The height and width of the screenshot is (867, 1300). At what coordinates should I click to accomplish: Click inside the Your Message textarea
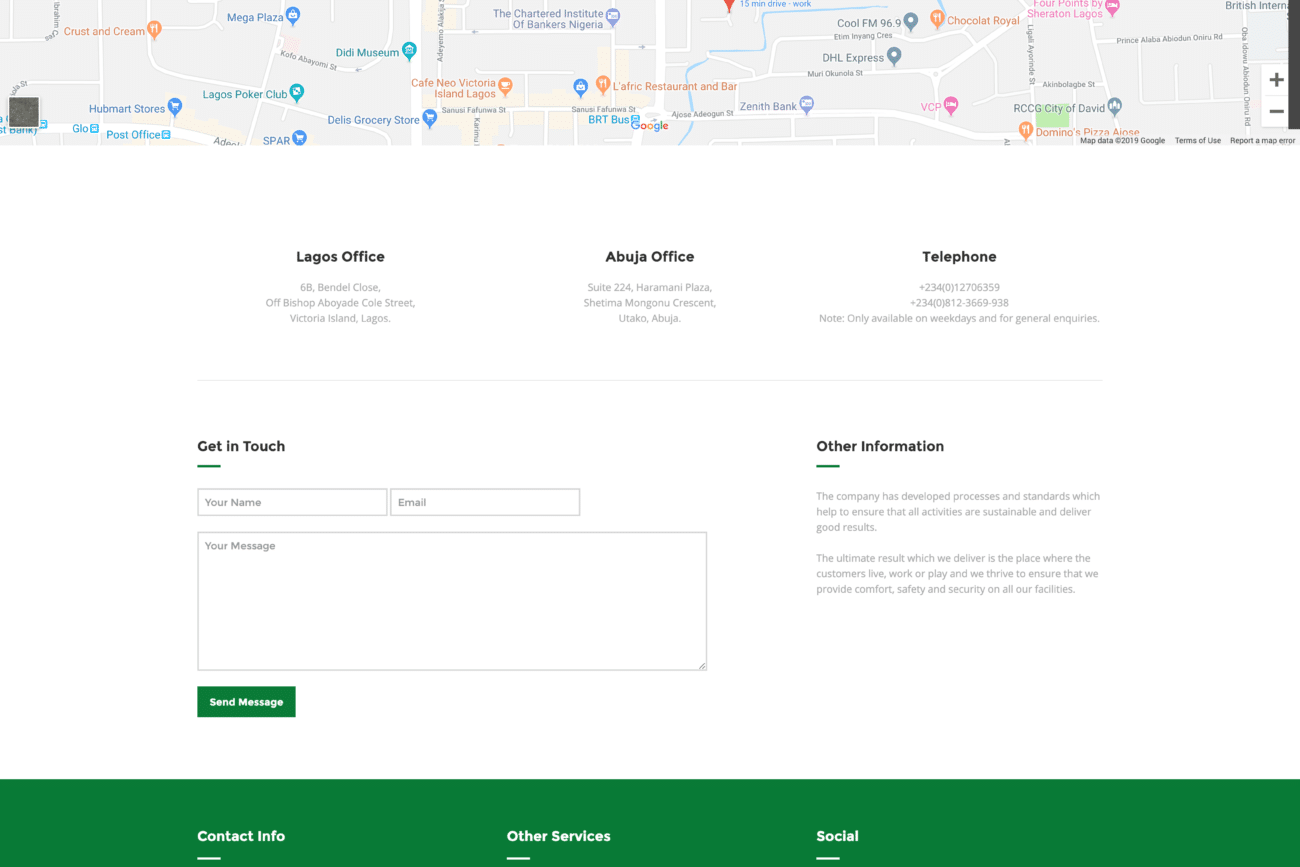(x=452, y=601)
